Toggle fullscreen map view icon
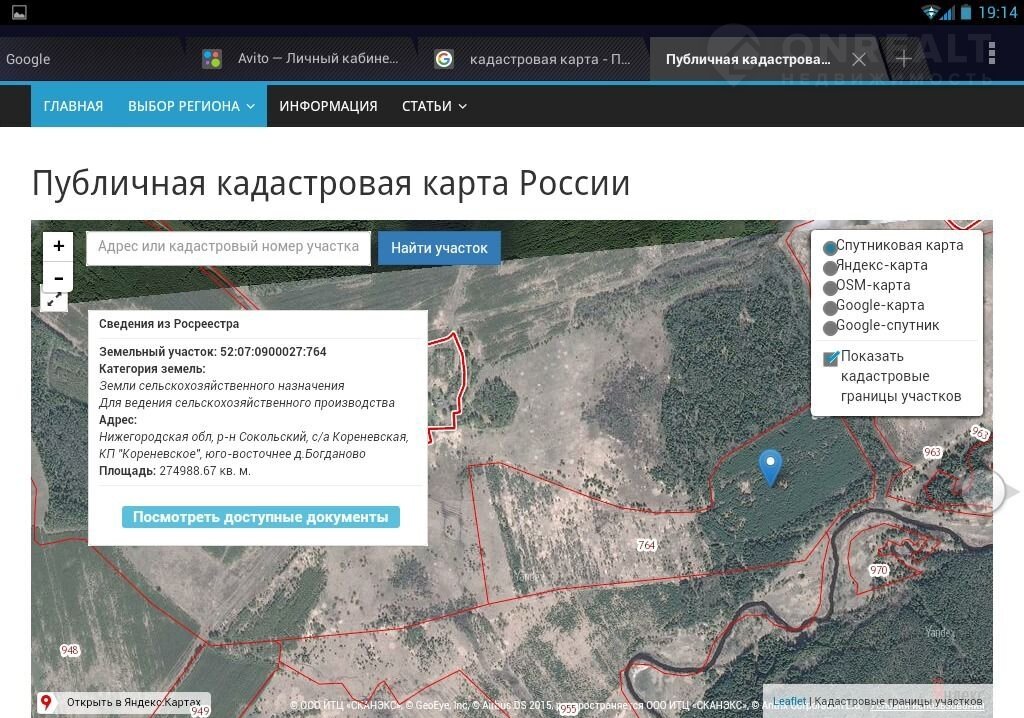The image size is (1024, 718). click(55, 299)
